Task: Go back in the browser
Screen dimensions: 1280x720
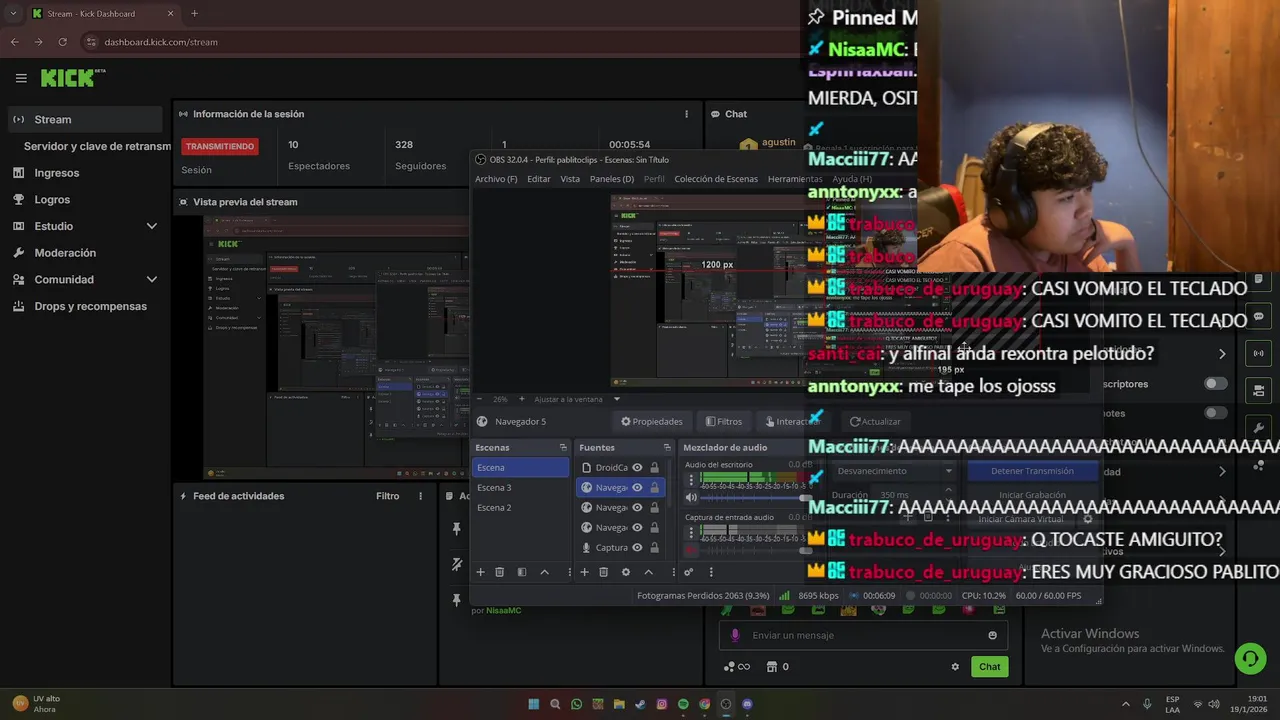Action: point(15,42)
